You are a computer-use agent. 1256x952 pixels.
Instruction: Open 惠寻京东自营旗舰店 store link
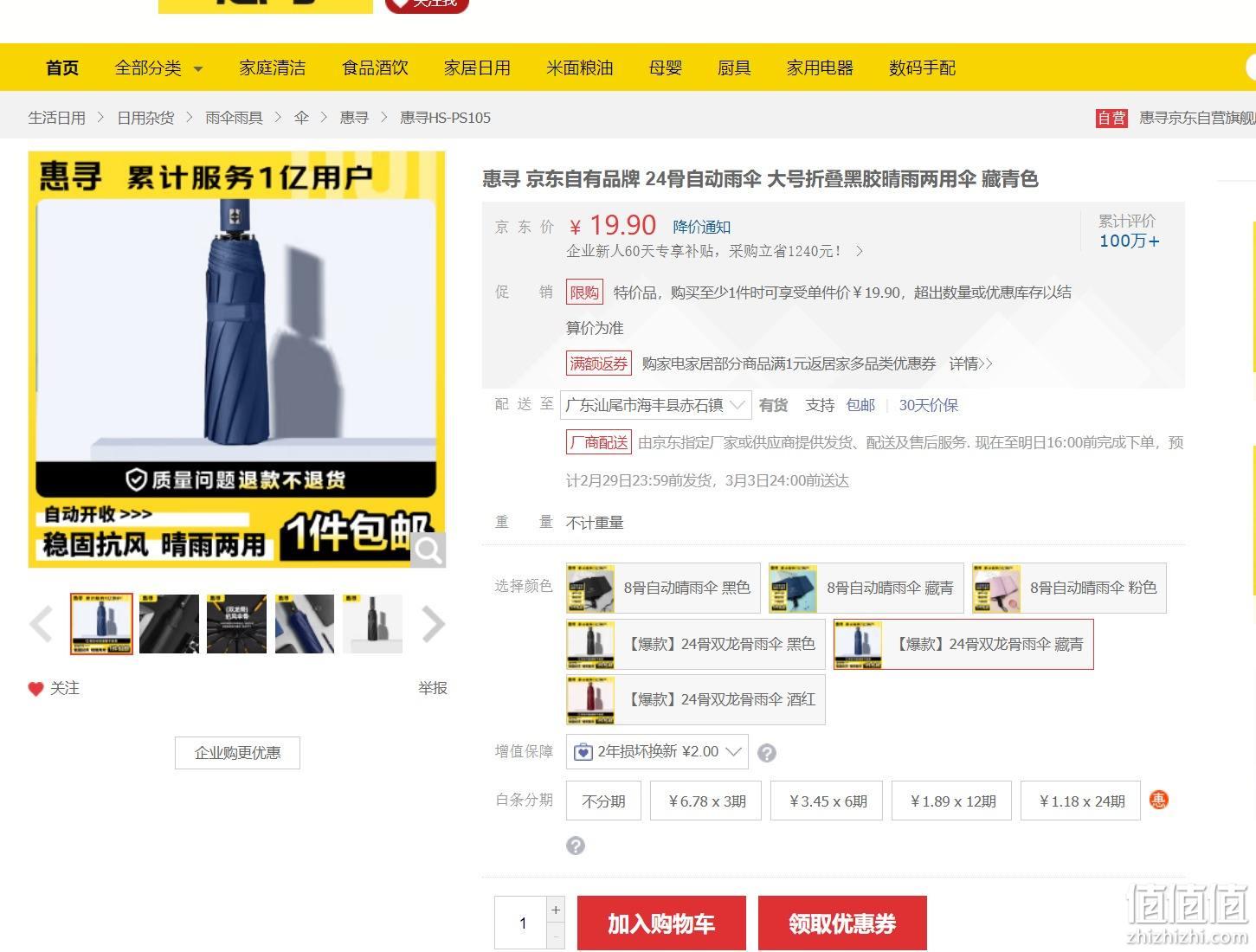[x=1197, y=118]
